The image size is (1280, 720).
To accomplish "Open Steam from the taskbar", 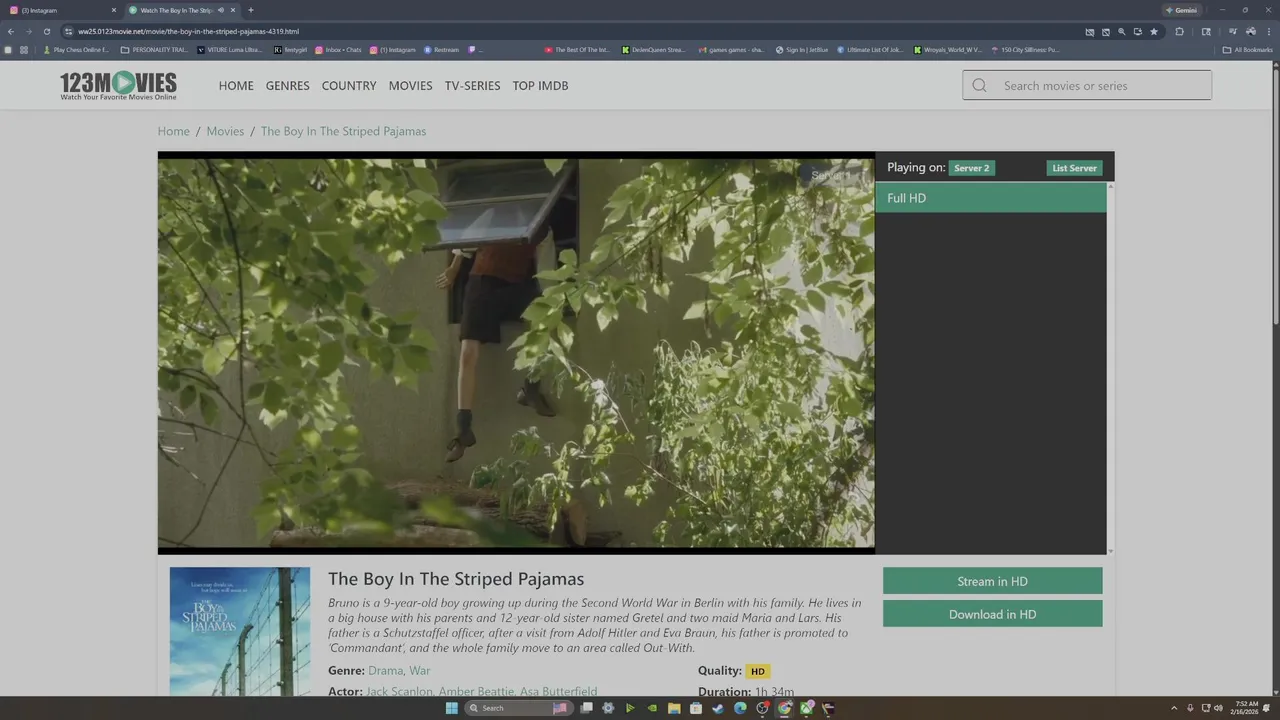I will tap(718, 708).
